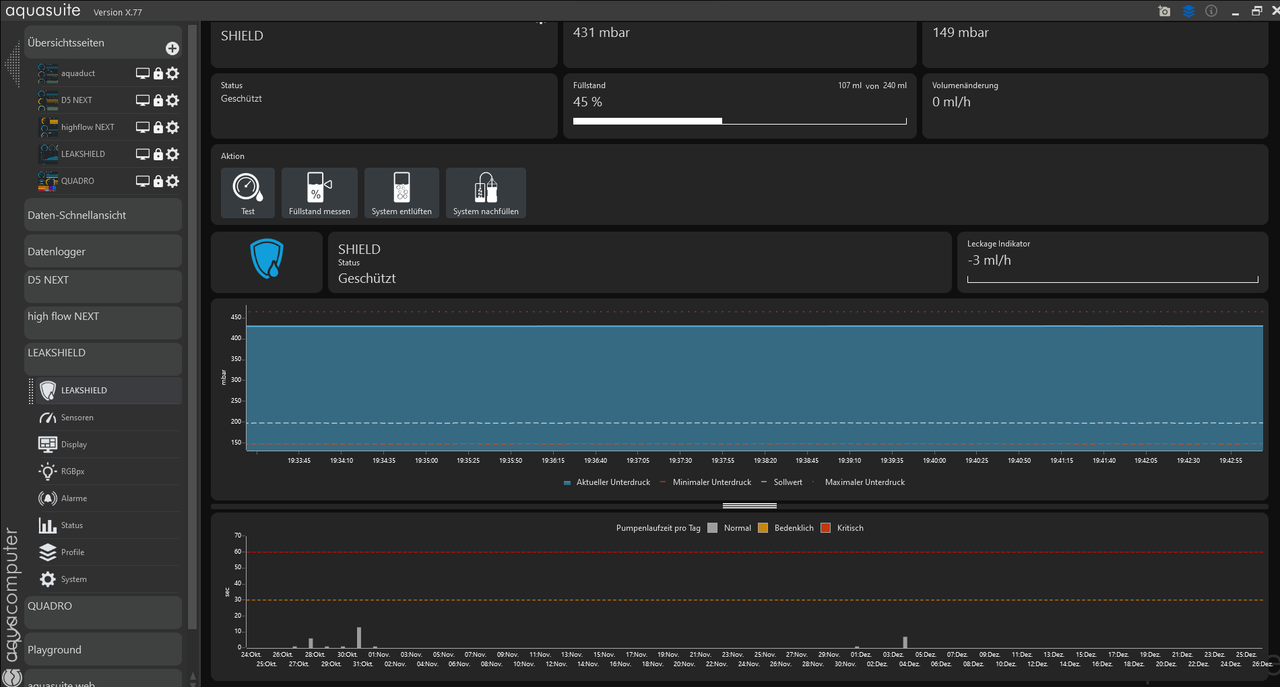
Task: Expand the high flow NEXT device section
Action: tap(103, 322)
